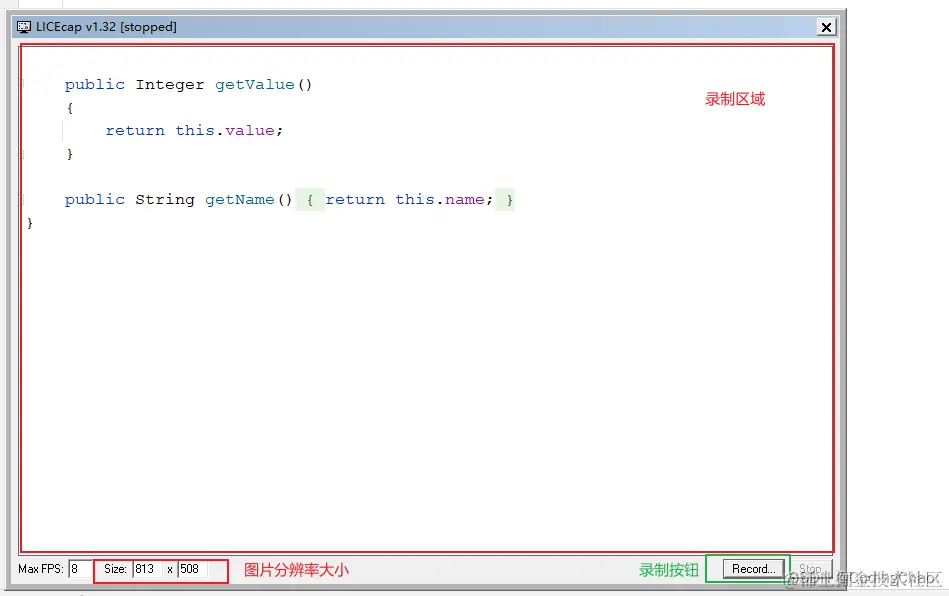Screen dimensions: 949x596
Task: Click the Size height field showing 508
Action: pyautogui.click(x=193, y=569)
